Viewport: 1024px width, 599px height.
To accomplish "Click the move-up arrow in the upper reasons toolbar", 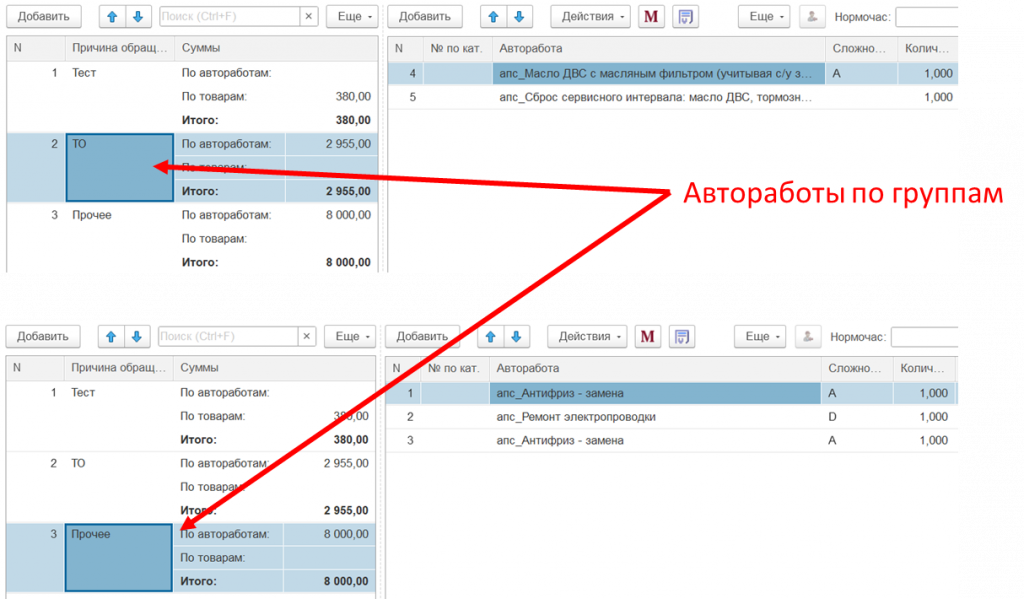I will pos(112,16).
